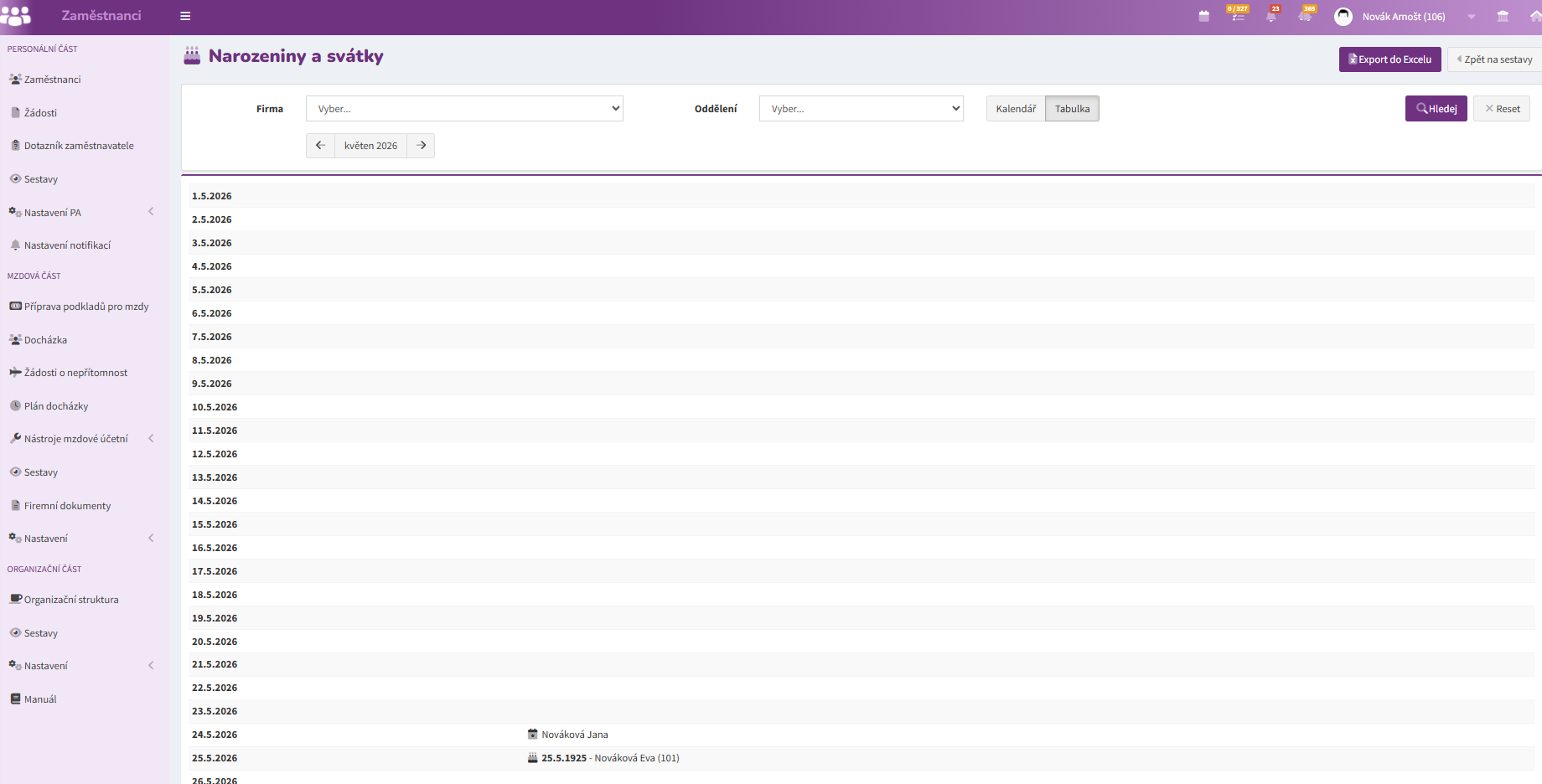Open Sestavy under Personální část

pos(40,179)
